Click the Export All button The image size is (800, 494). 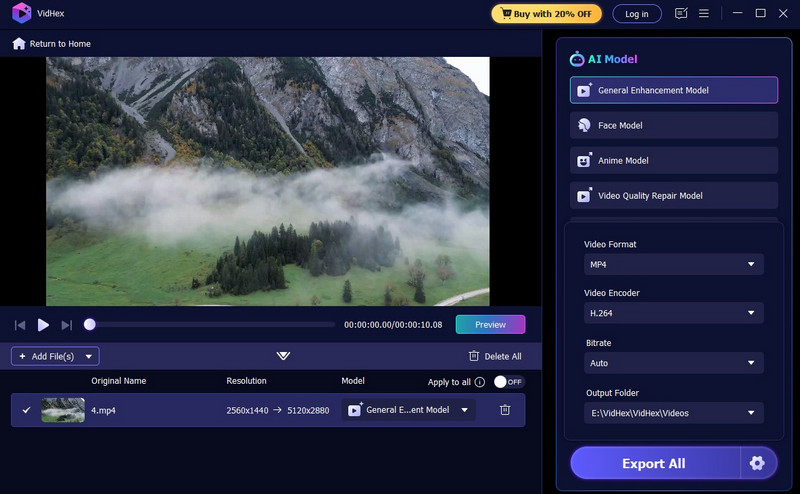click(654, 463)
